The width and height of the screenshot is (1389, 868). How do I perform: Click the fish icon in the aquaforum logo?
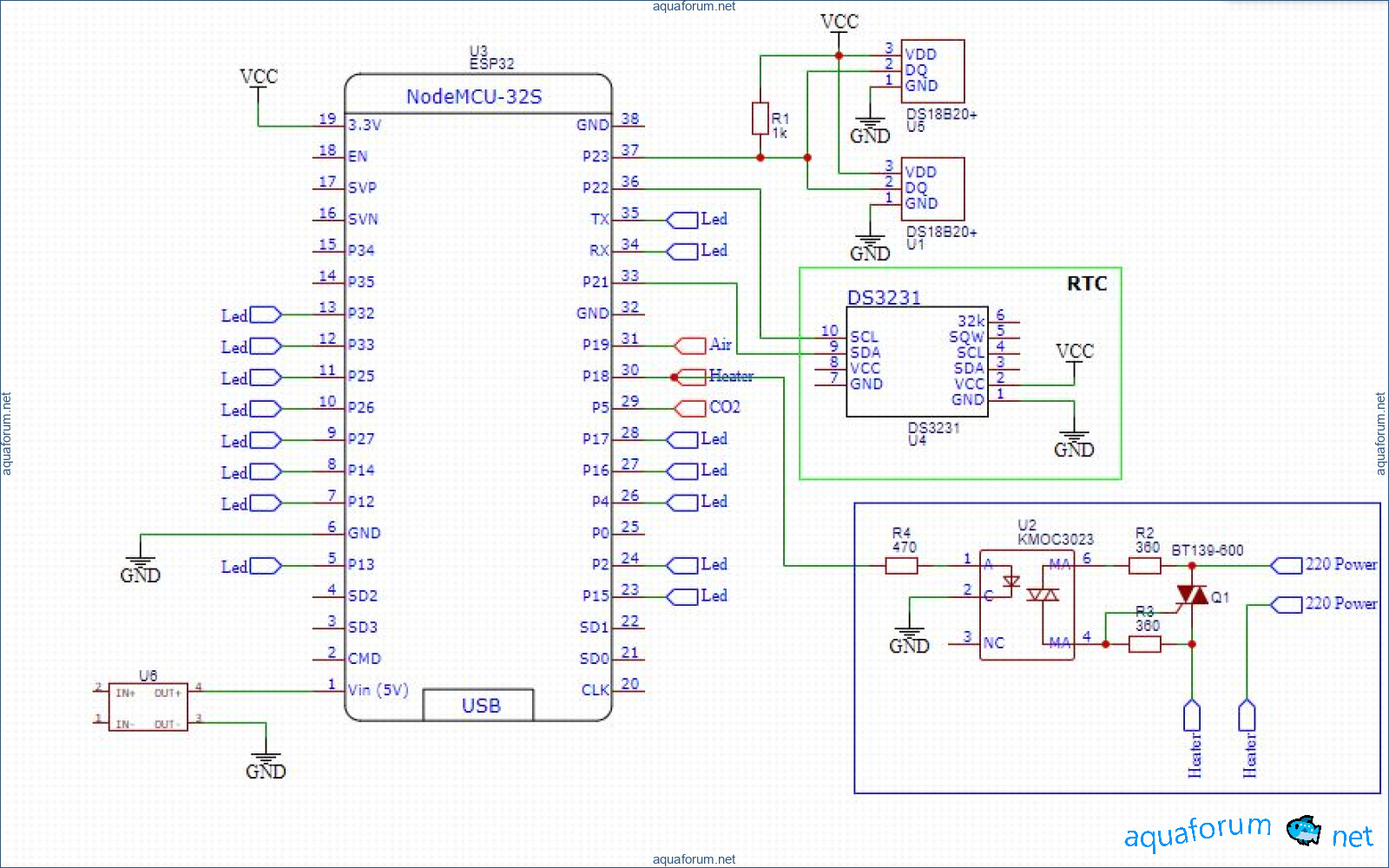(1302, 831)
